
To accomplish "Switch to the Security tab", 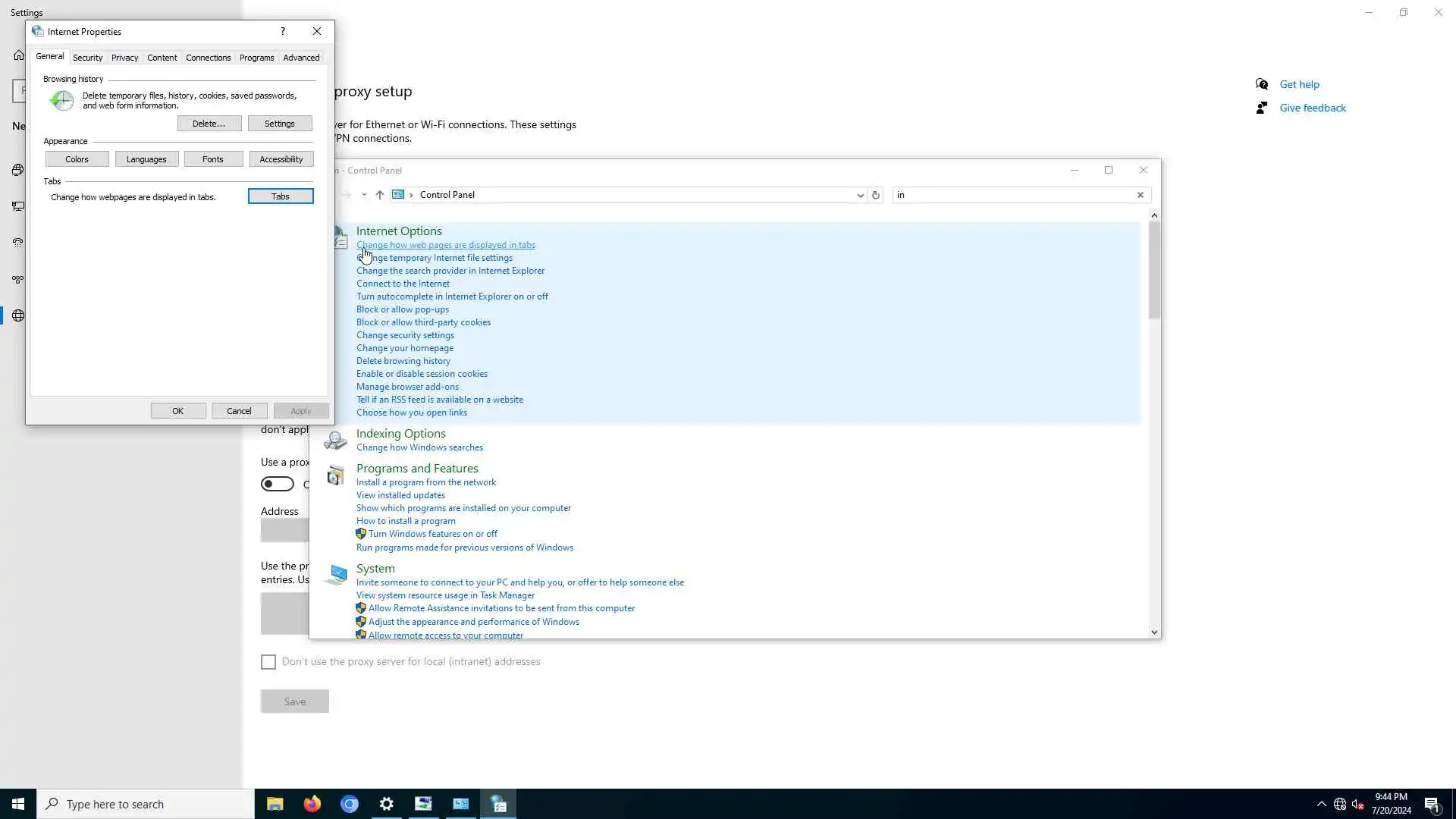I will tap(87, 58).
